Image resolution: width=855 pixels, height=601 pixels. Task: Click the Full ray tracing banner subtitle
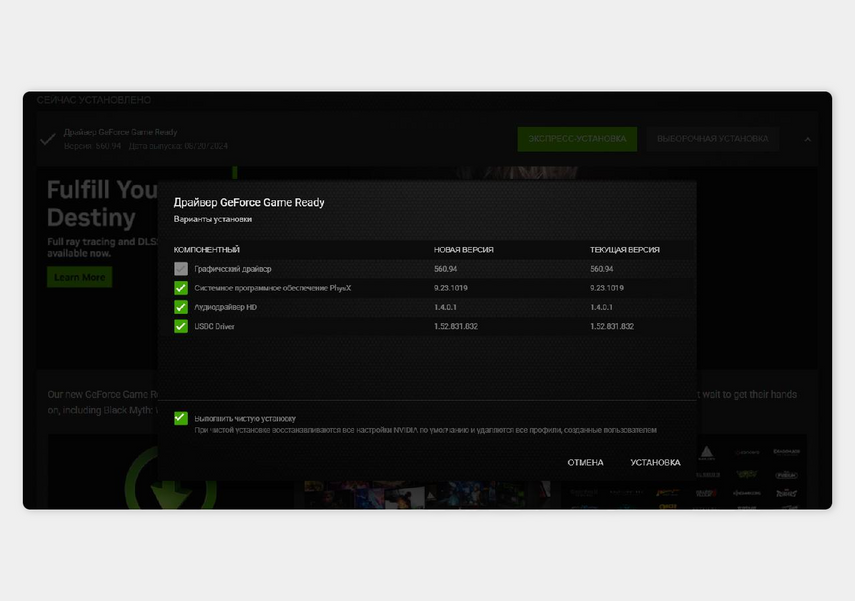tap(102, 248)
